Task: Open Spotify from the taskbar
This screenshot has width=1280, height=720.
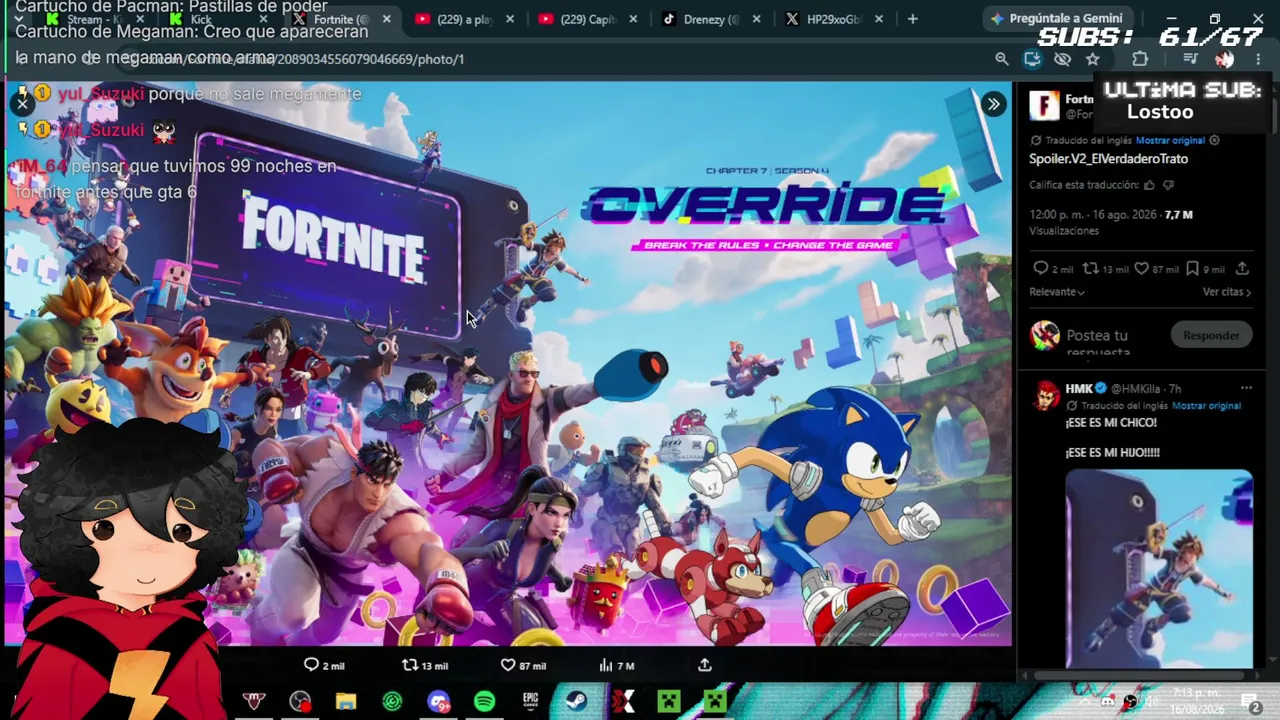Action: click(x=484, y=702)
